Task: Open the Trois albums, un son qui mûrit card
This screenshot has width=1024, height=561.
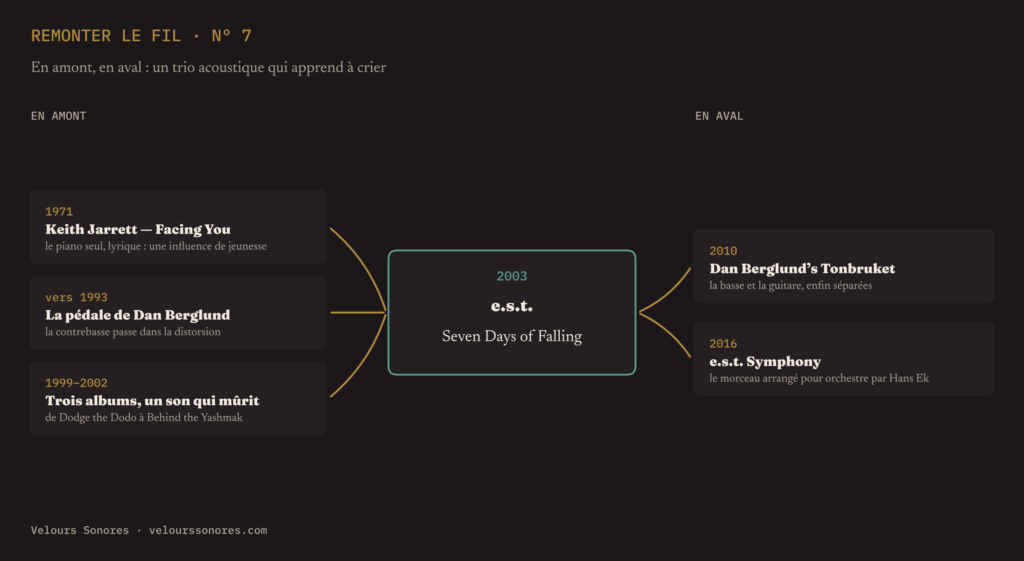Action: (178, 398)
